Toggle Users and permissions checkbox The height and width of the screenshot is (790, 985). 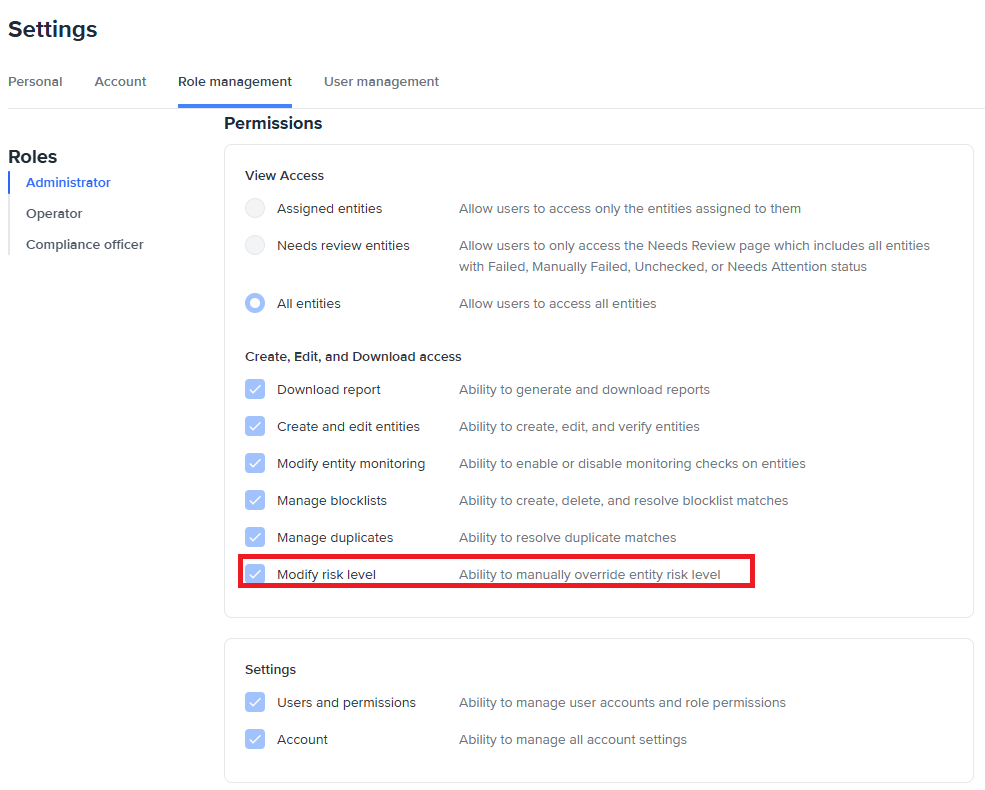pos(255,702)
